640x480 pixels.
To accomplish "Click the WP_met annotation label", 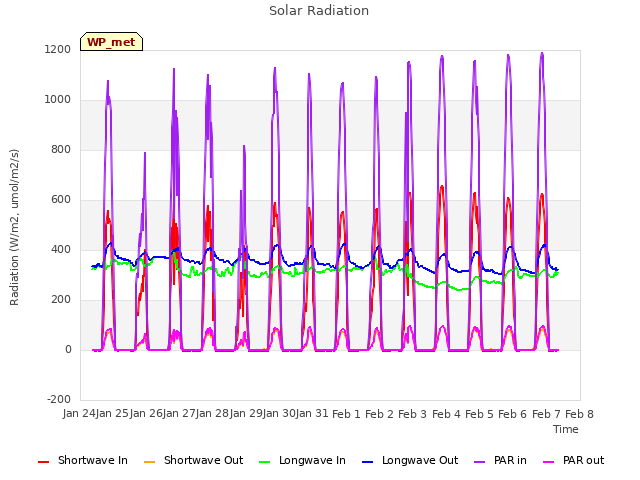I will 111,42.
